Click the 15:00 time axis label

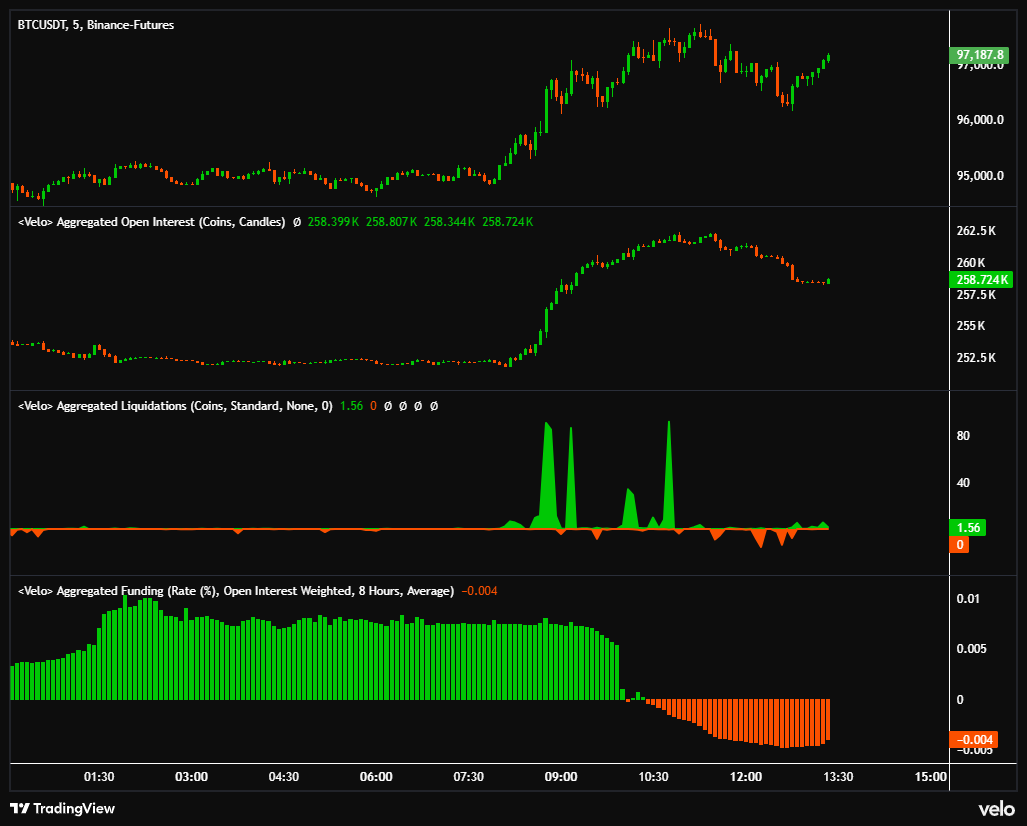(930, 777)
